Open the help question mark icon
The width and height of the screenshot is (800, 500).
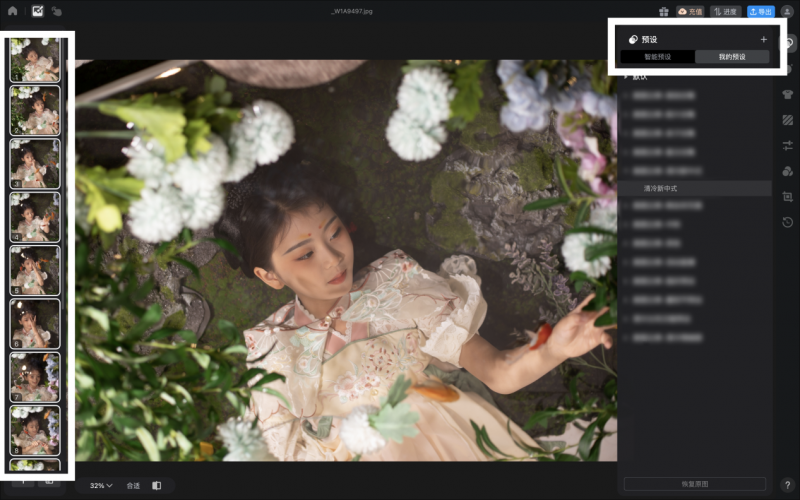pyautogui.click(x=787, y=485)
